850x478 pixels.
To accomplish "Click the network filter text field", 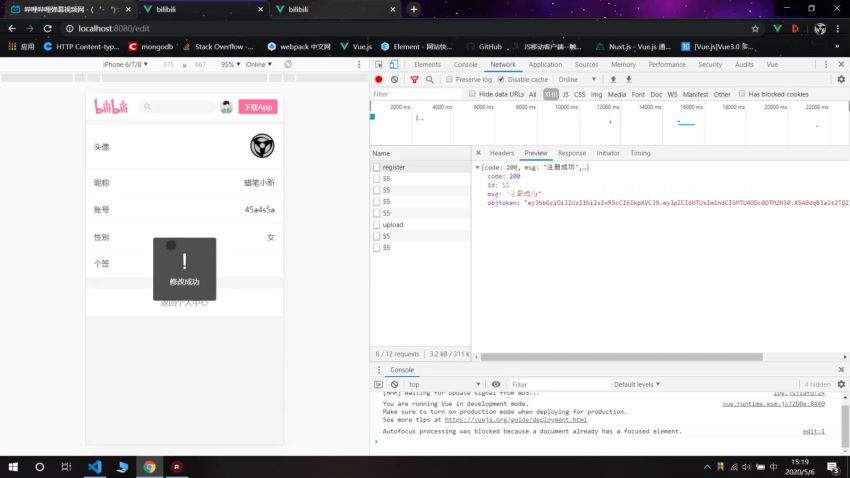I will (417, 94).
